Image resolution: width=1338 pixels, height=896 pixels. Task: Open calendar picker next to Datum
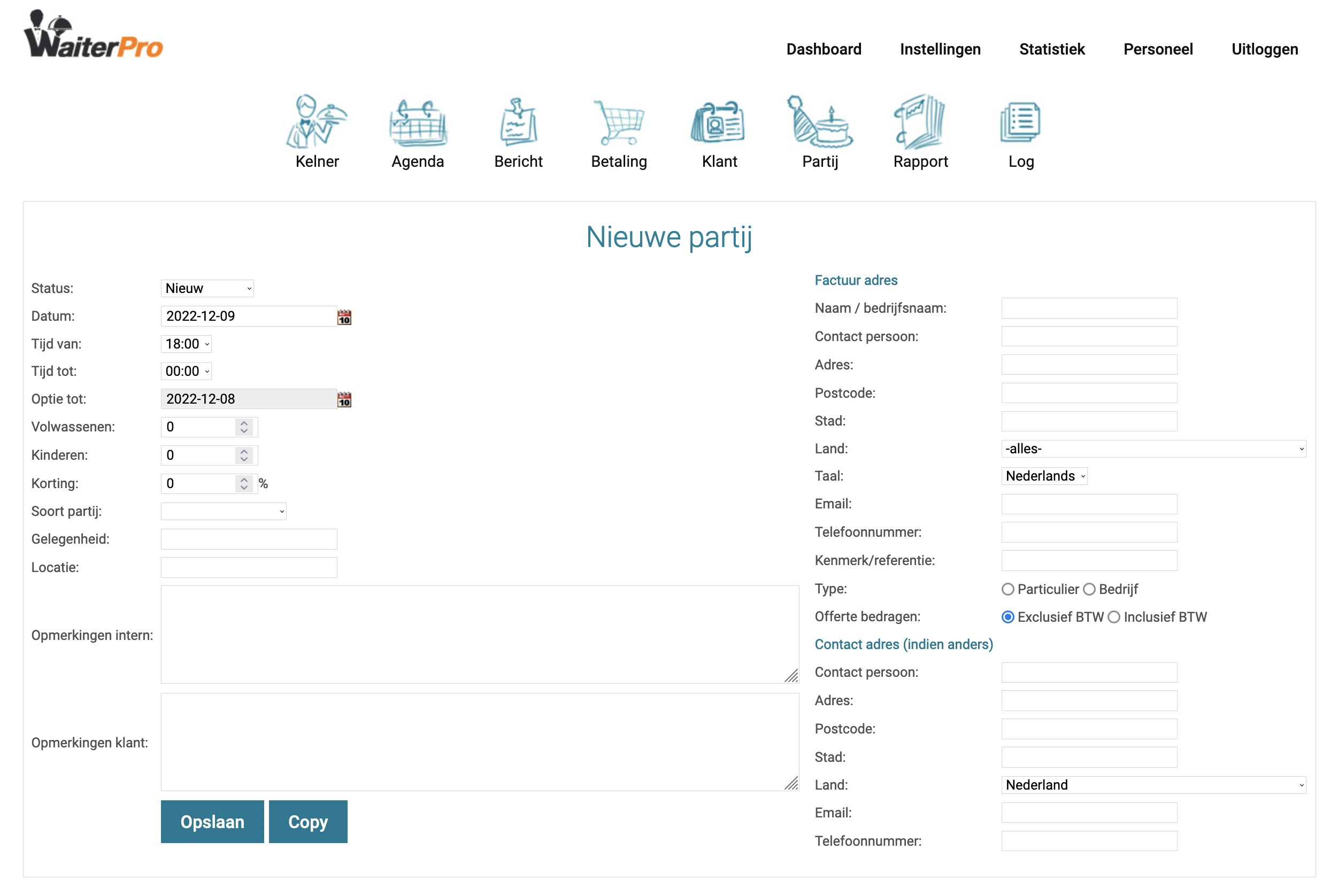coord(344,317)
